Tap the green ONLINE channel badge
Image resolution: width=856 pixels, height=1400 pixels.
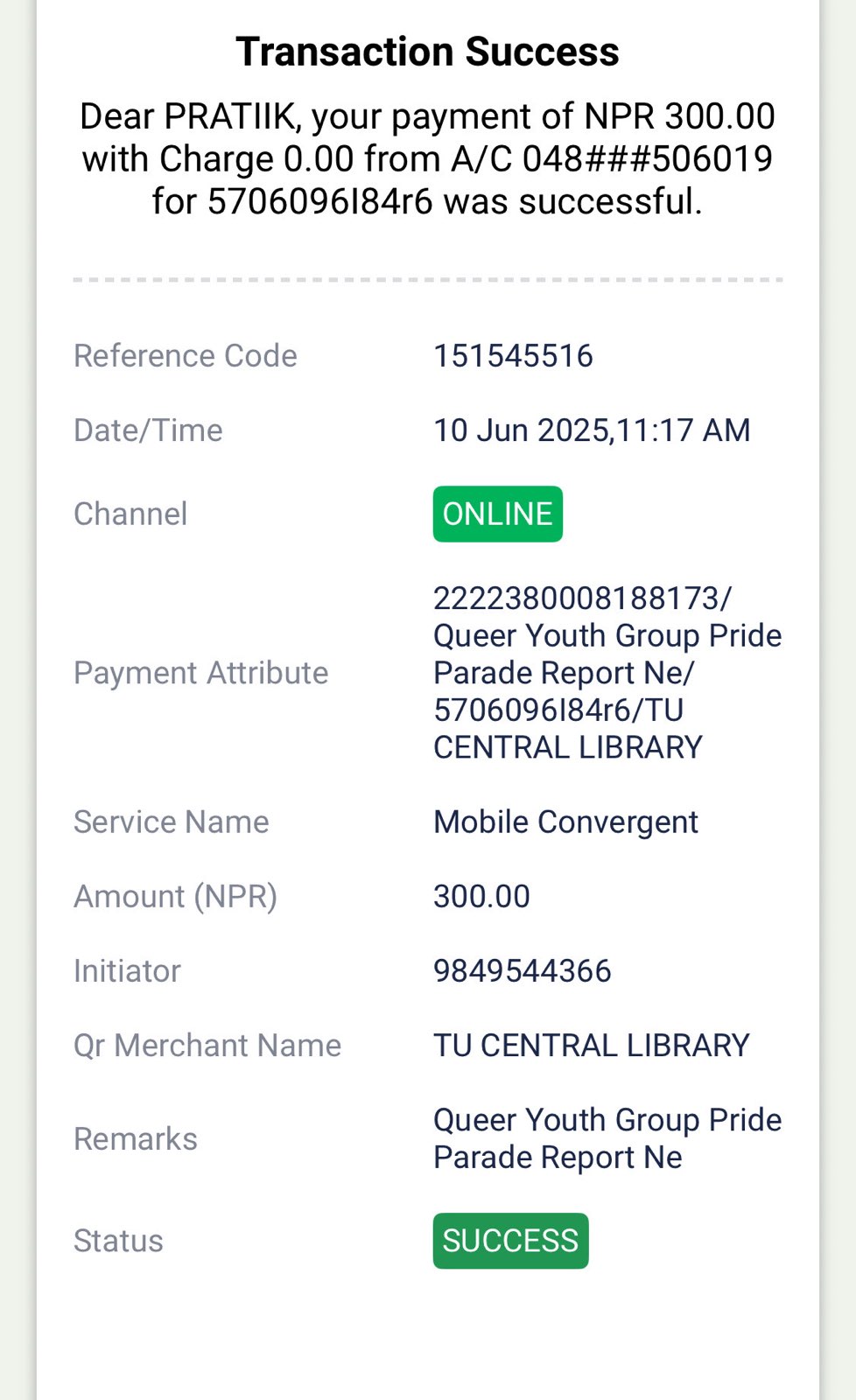click(497, 514)
